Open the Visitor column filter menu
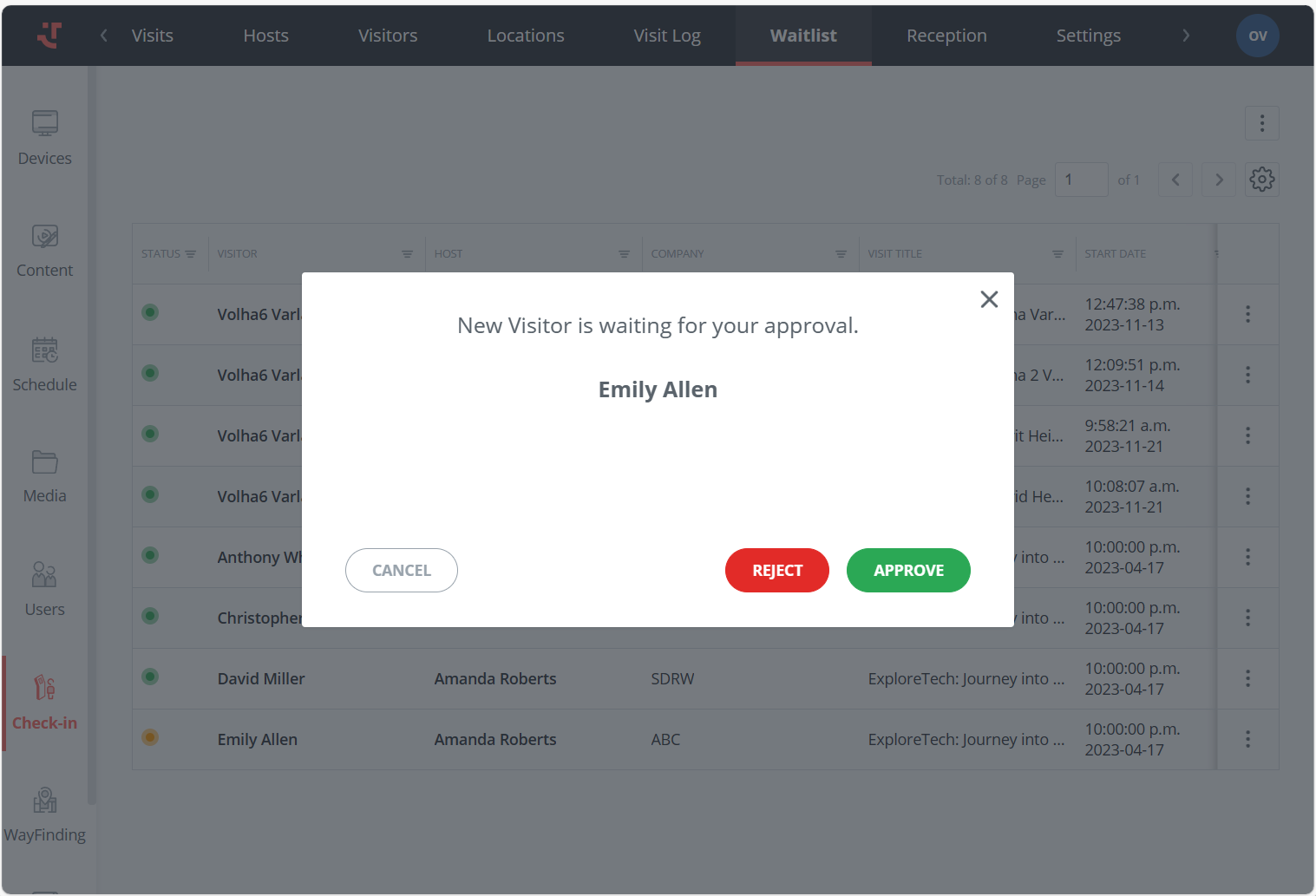 pyautogui.click(x=407, y=254)
